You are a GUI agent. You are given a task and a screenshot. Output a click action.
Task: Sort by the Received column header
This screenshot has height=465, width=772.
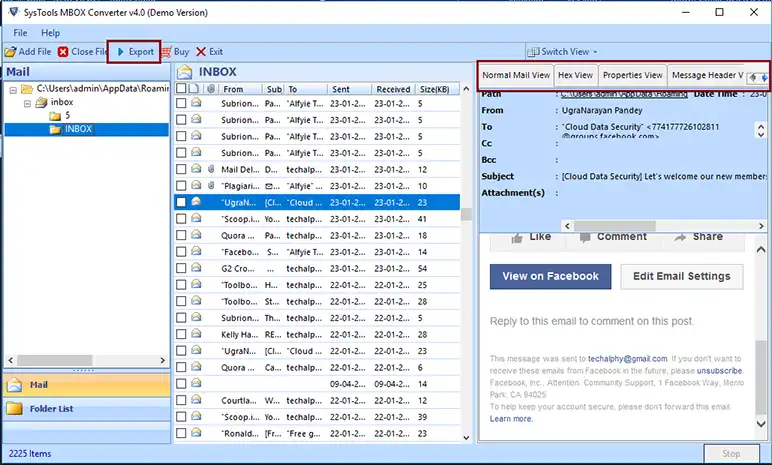point(393,89)
